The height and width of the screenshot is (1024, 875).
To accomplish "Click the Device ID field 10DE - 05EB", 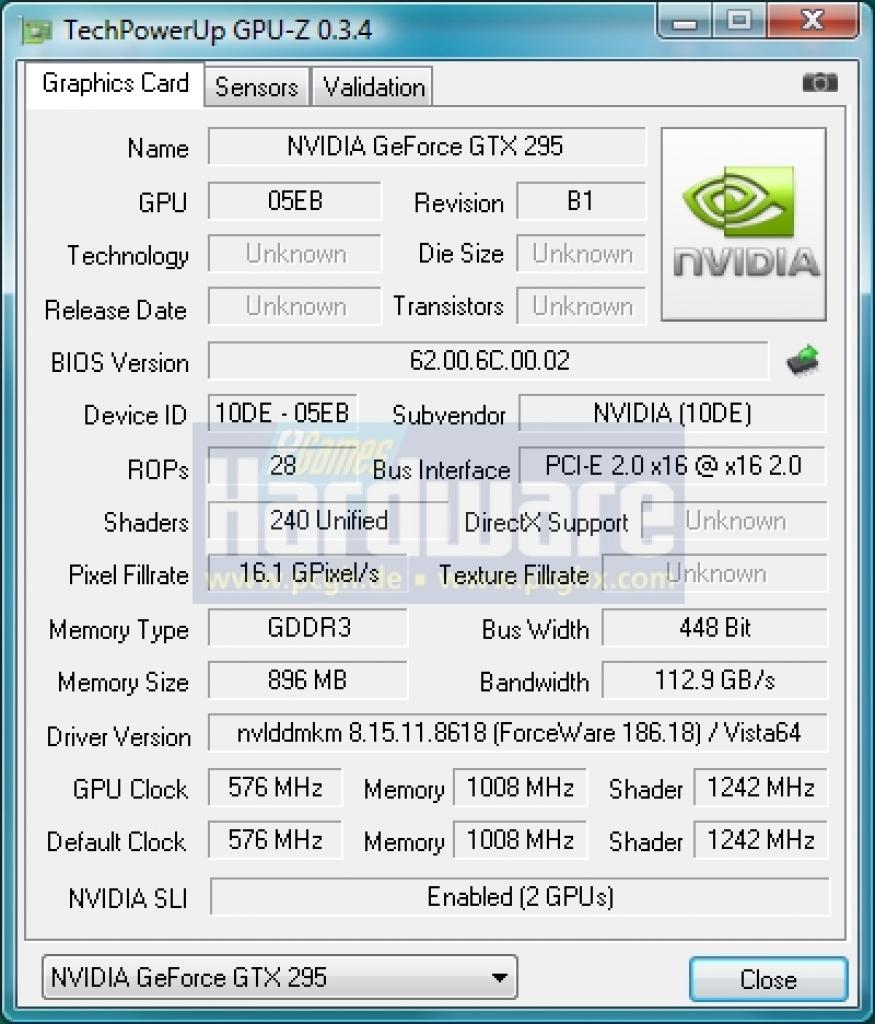I will [x=282, y=413].
